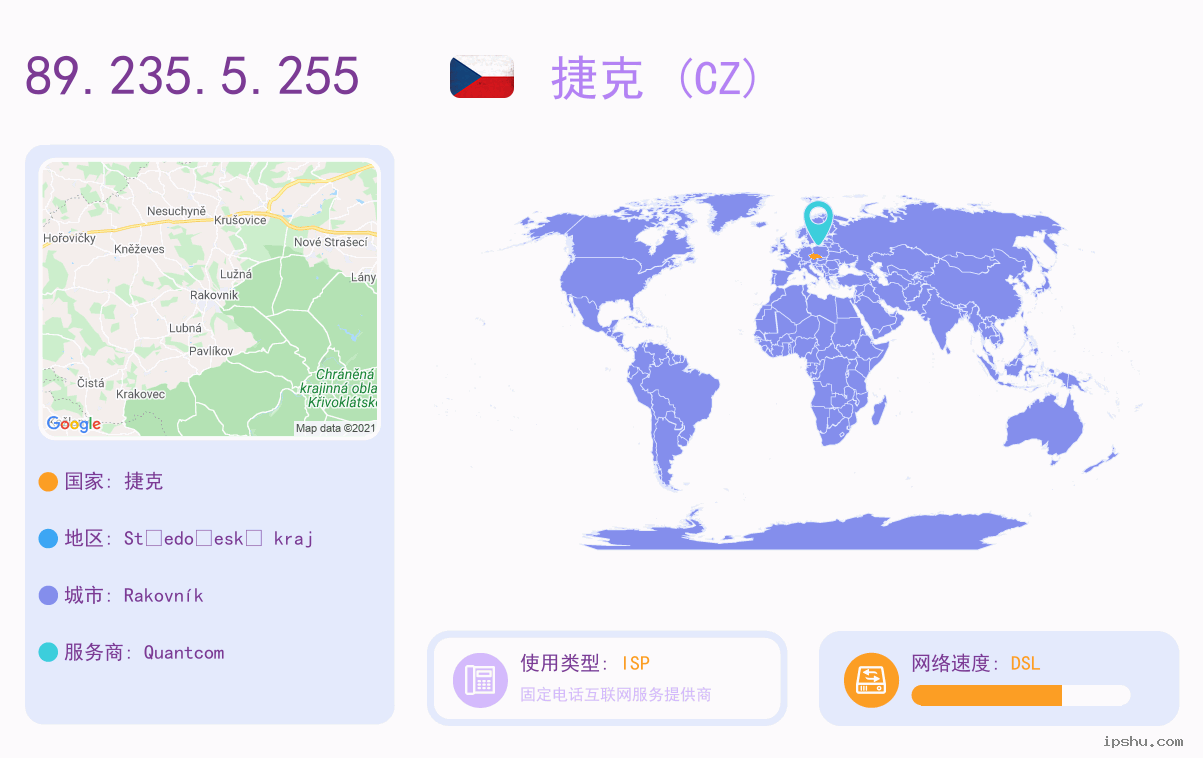1203x758 pixels.
Task: Click the blue bullet beside 地区
Action: [x=48, y=539]
